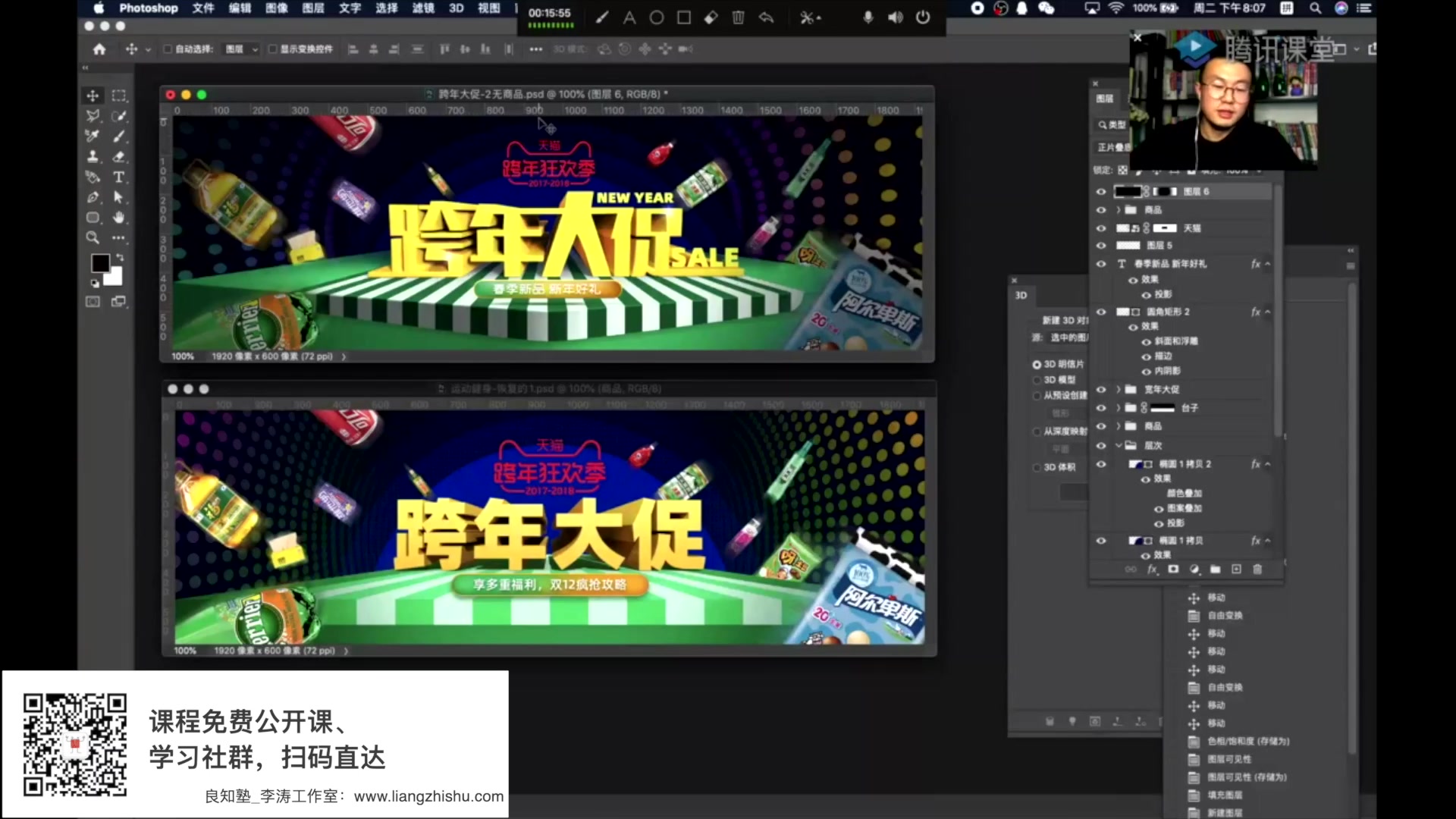Select the Rectangular Marquee tool
The image size is (1456, 819).
[119, 96]
